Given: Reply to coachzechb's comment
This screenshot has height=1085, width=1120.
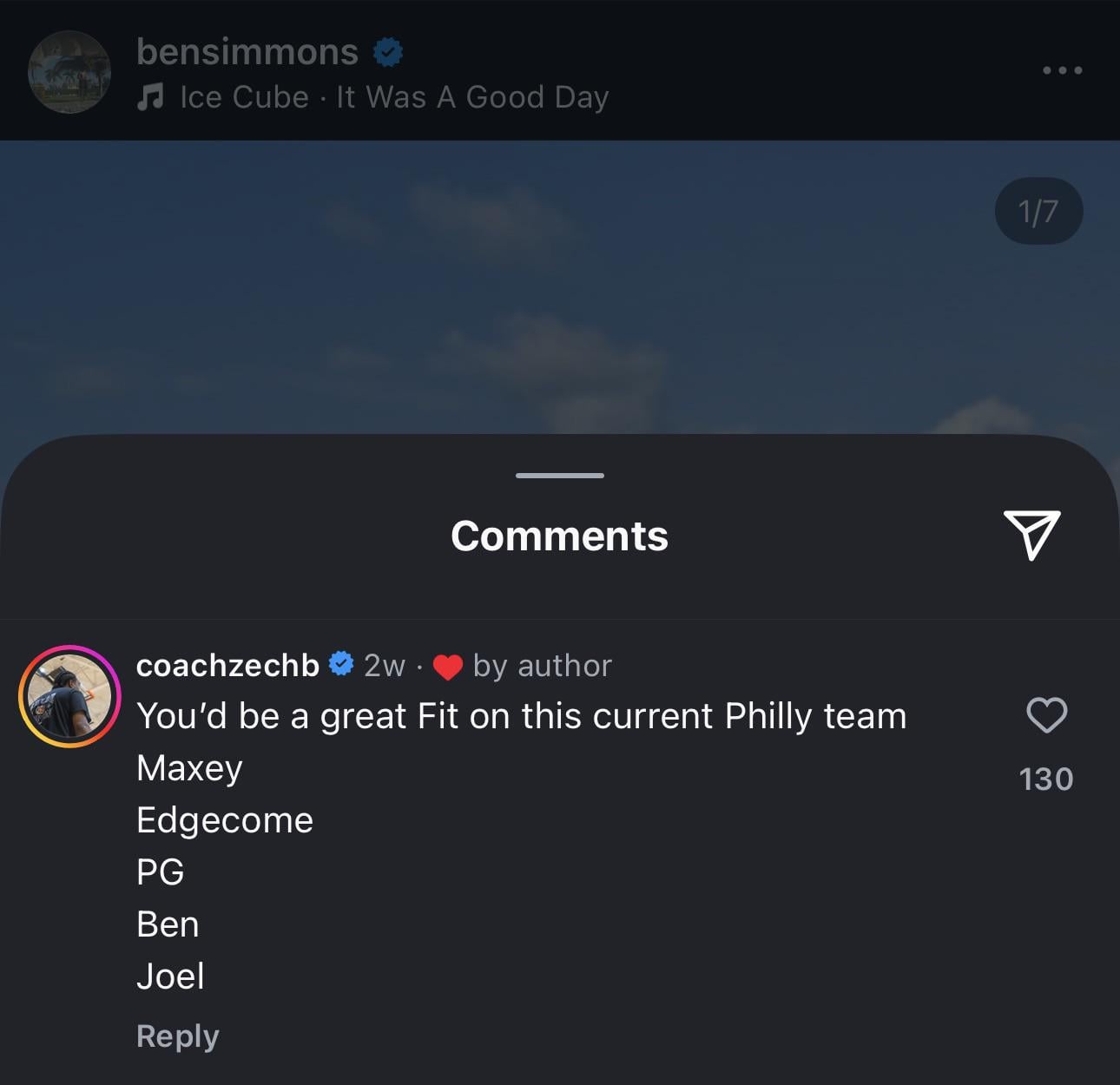Looking at the screenshot, I should click(x=178, y=1036).
